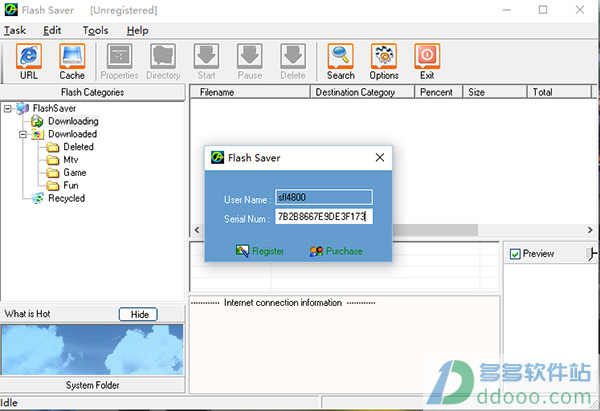Select the FlashSaver root node
Viewport: 600px width, 411px height.
tap(54, 108)
